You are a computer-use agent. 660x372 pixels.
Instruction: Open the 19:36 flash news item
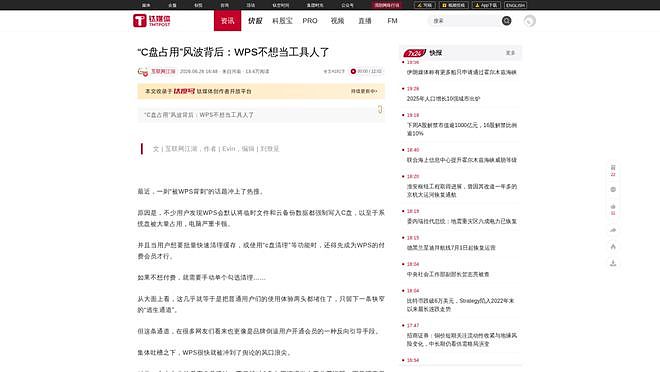[461, 72]
